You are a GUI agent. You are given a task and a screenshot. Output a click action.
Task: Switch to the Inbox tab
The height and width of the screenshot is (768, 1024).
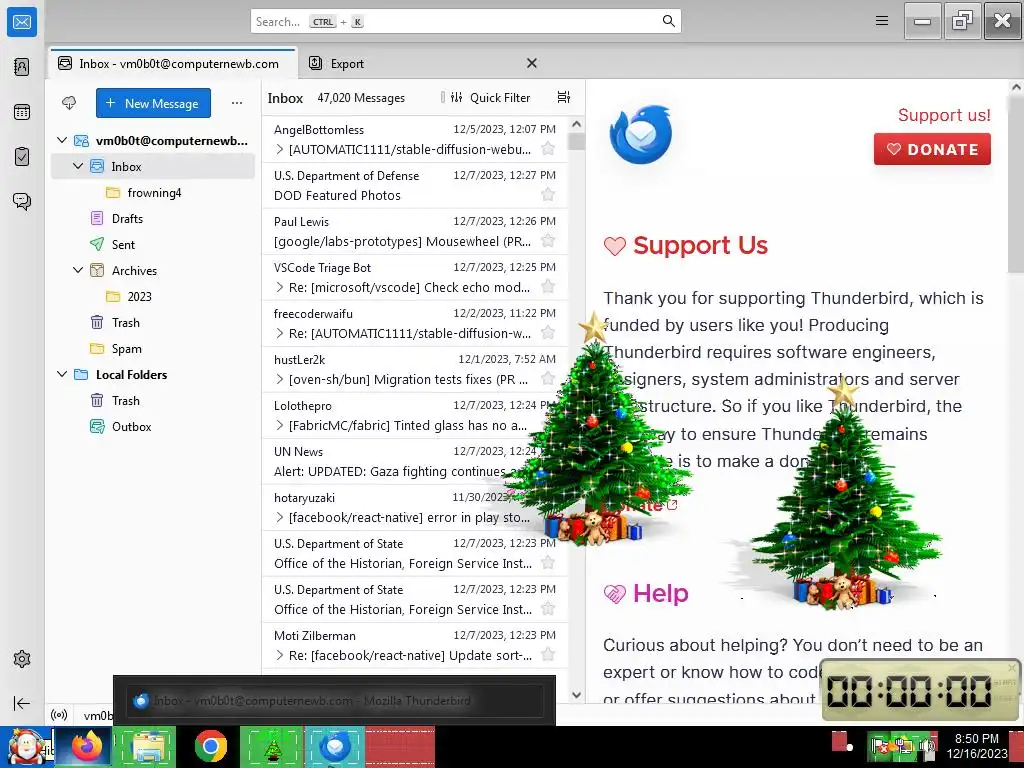point(173,63)
